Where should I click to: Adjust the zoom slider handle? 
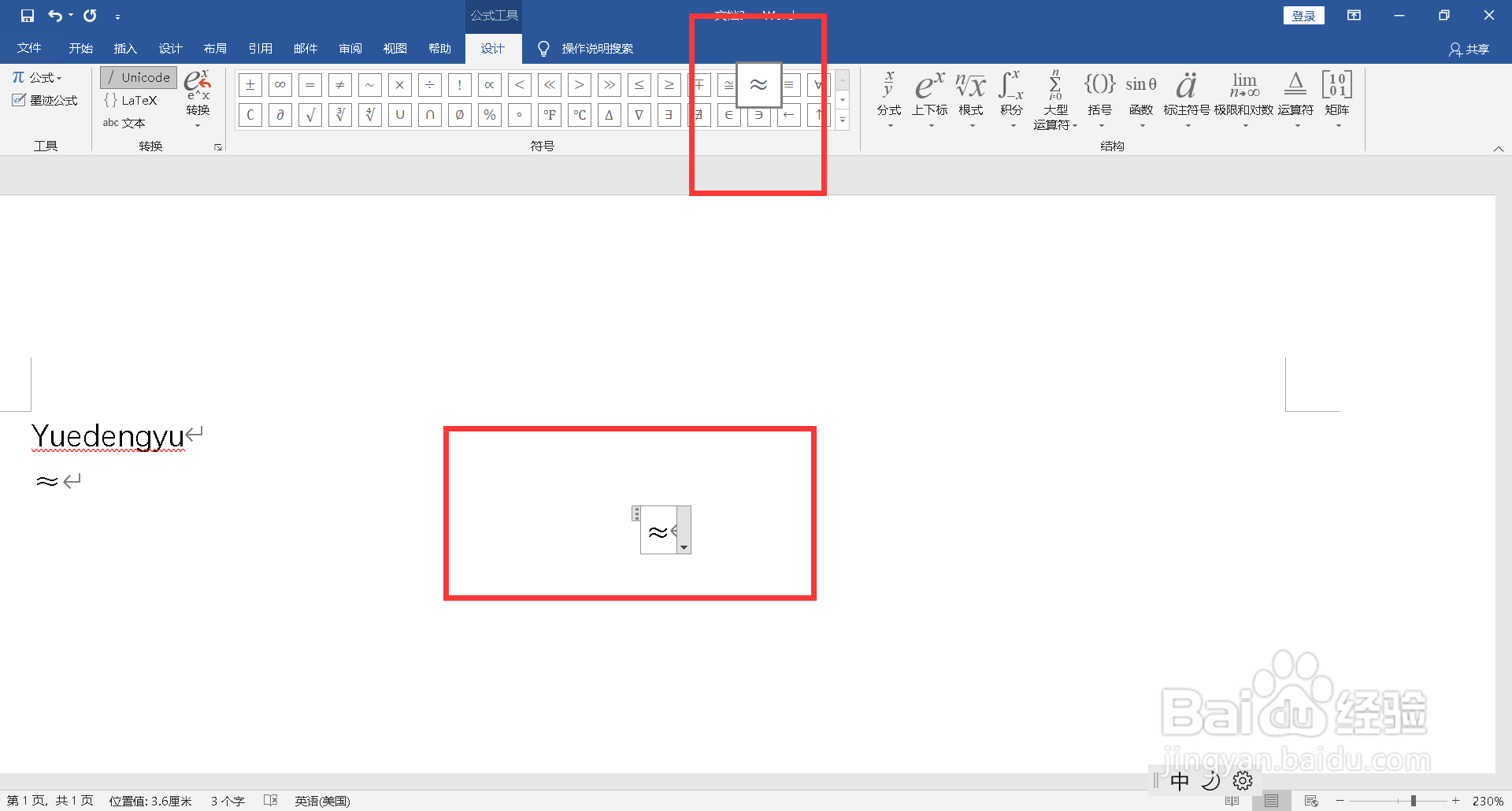click(x=1414, y=801)
